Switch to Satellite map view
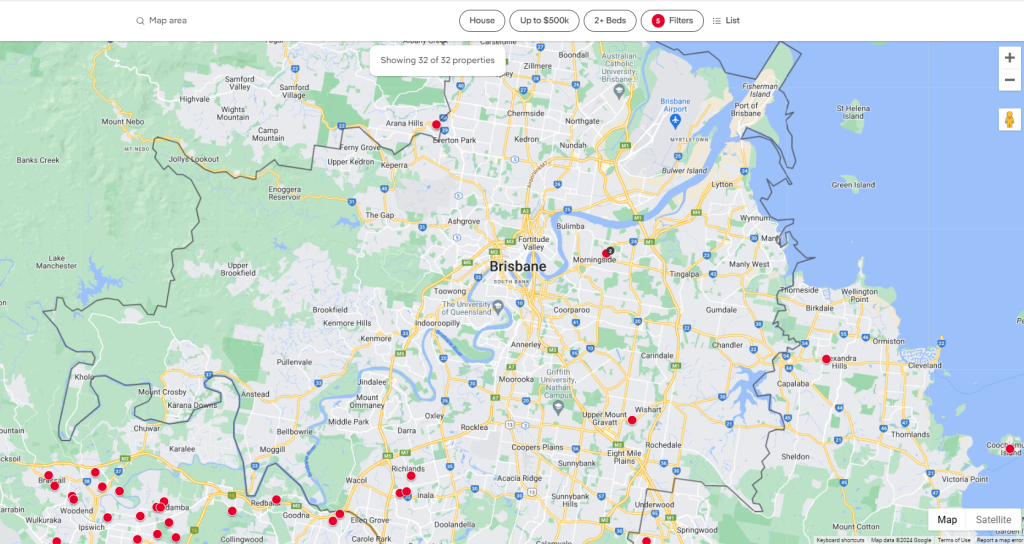This screenshot has height=544, width=1024. (993, 520)
